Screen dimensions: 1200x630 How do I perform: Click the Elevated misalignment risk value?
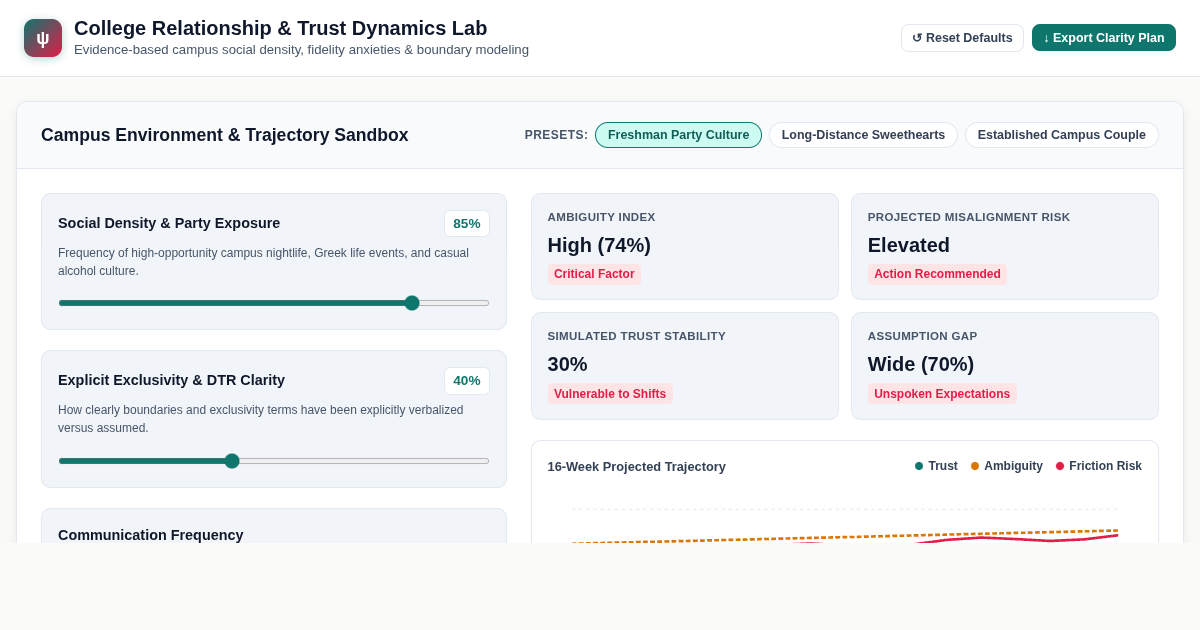coord(909,245)
